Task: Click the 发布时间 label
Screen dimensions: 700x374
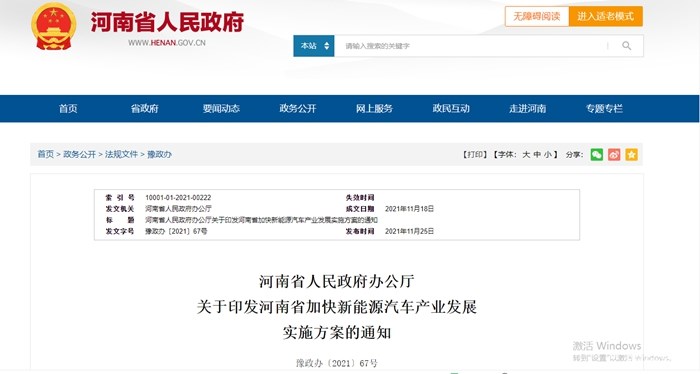Action: 360,231
